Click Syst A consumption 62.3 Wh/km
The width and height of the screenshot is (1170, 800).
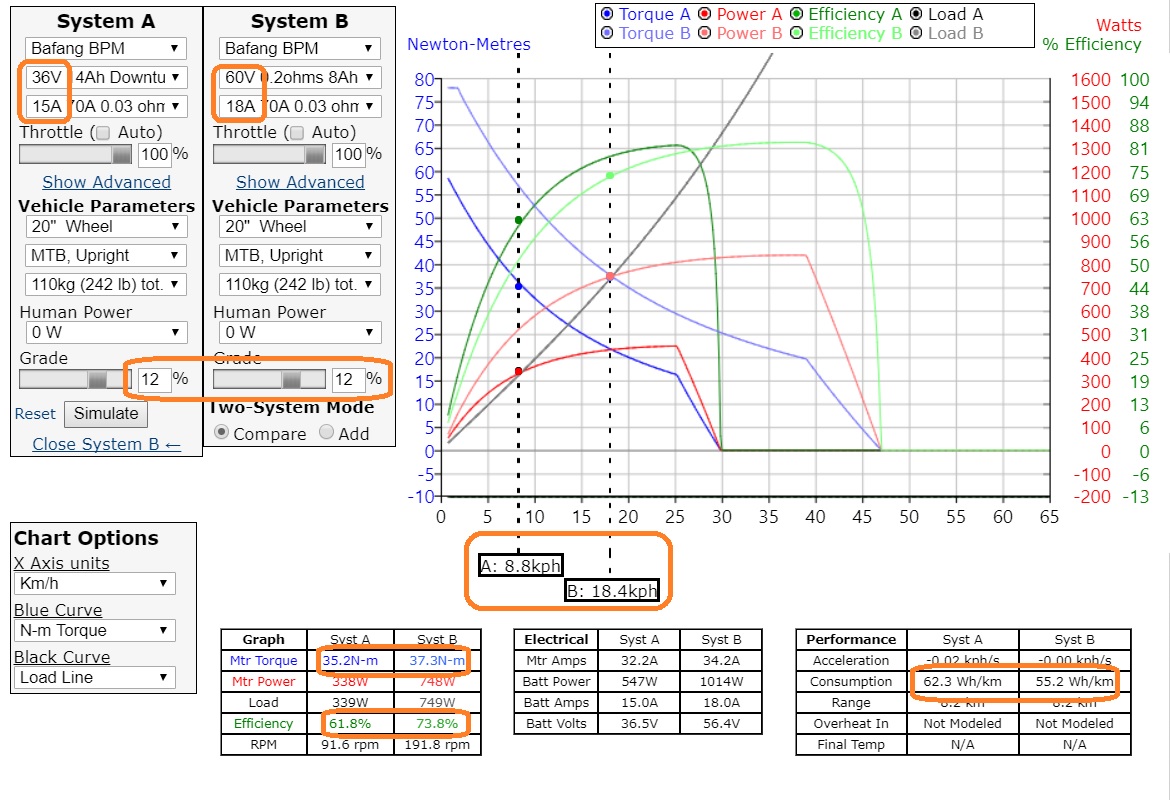point(963,681)
